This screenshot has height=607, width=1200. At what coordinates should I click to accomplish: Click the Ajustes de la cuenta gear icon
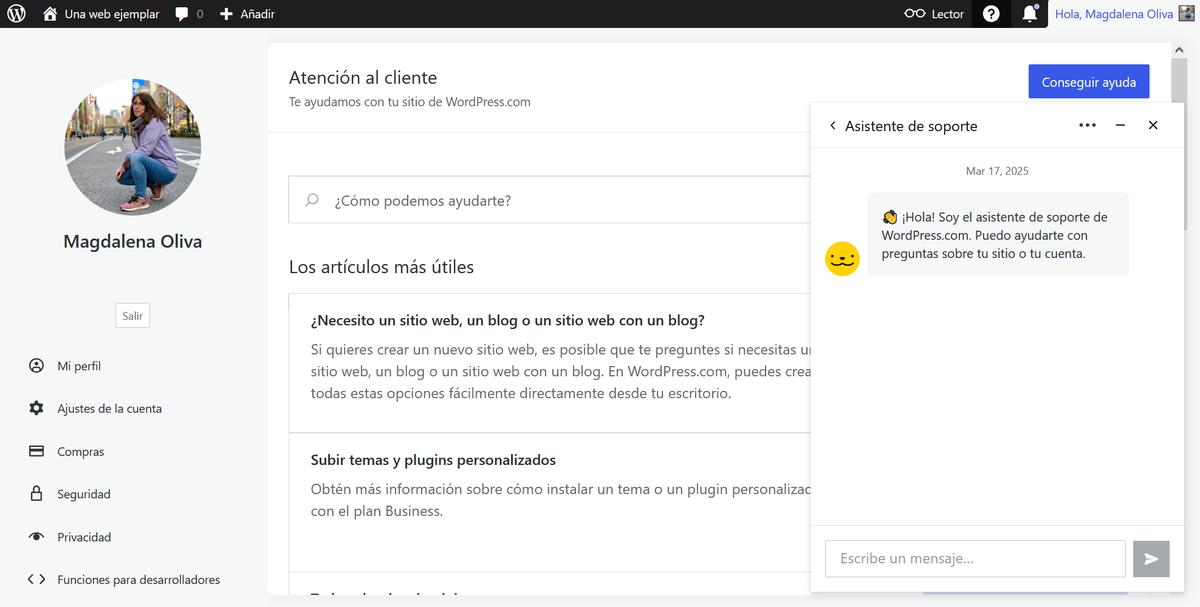35,408
